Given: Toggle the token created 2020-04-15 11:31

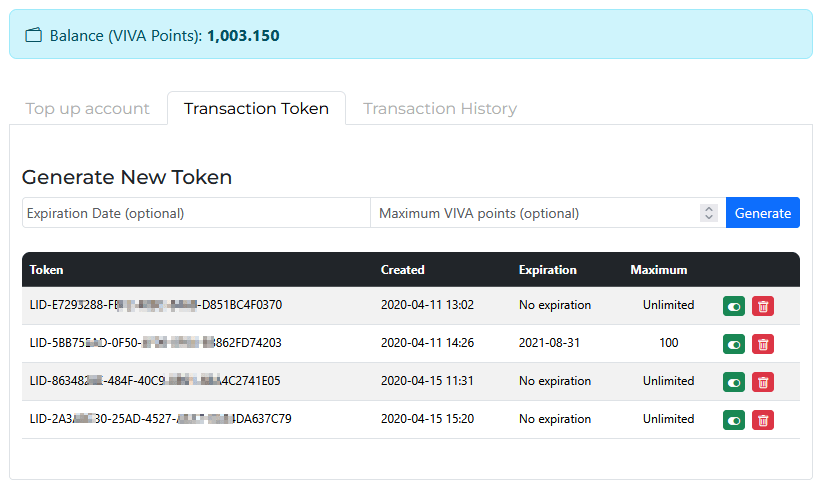Looking at the screenshot, I should [x=734, y=382].
